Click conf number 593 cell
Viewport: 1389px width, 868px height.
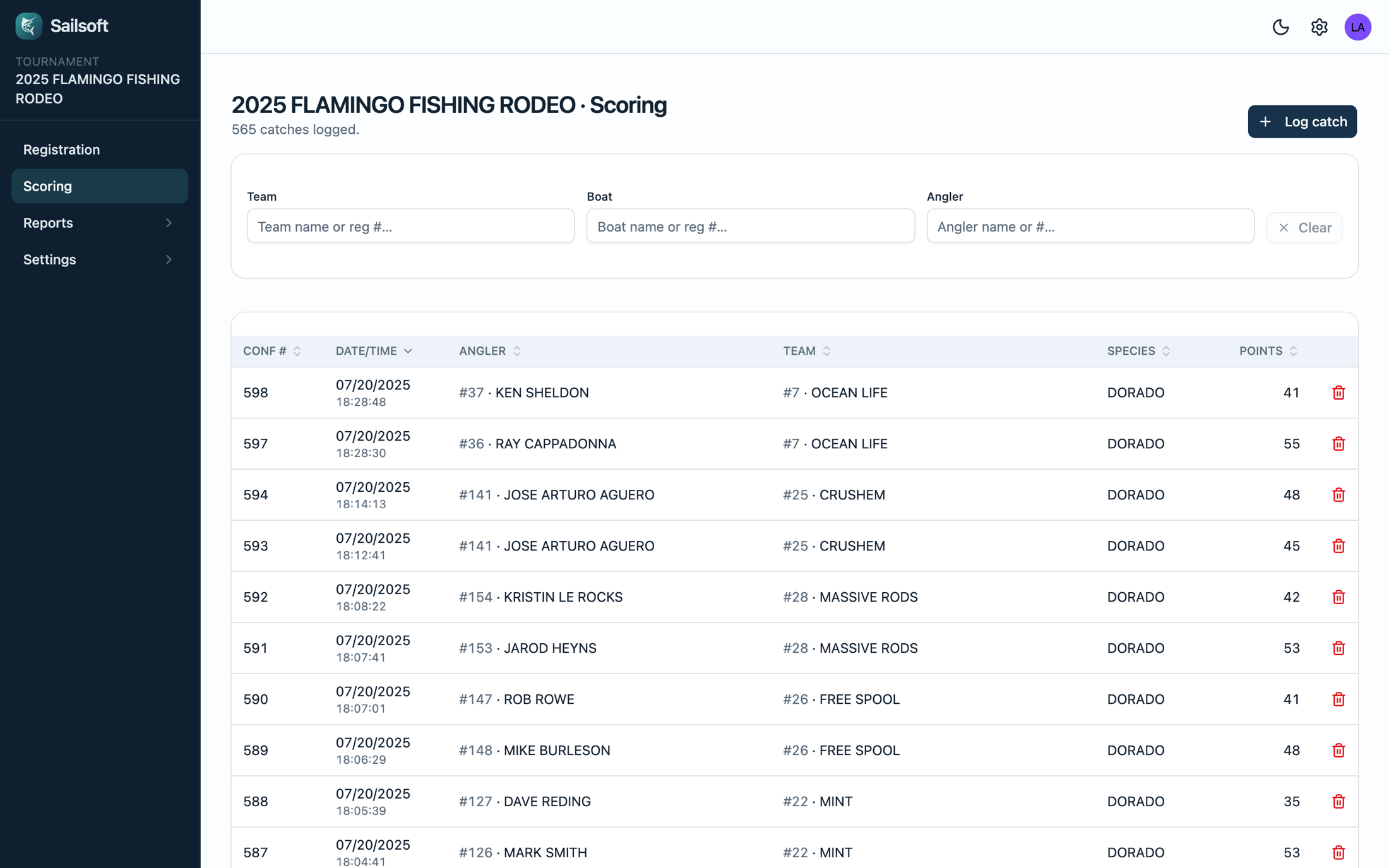(256, 546)
